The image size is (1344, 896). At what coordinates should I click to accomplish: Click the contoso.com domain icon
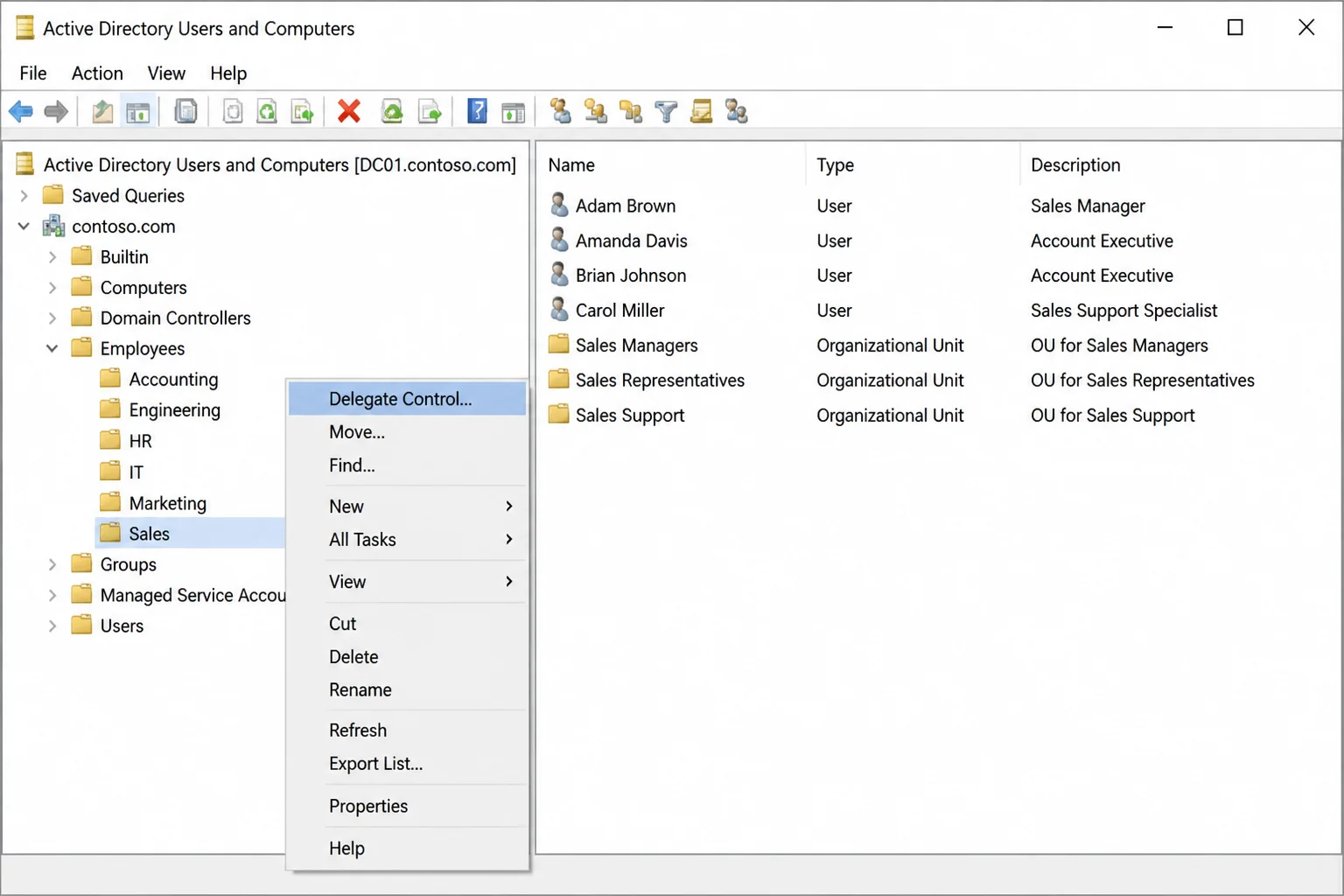[x=54, y=226]
